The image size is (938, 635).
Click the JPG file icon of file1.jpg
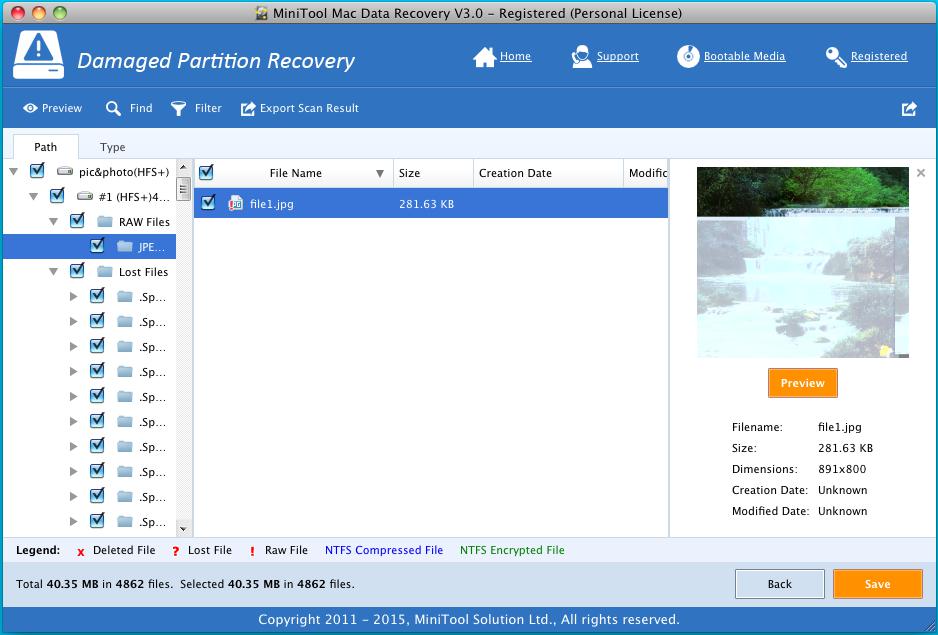(236, 203)
